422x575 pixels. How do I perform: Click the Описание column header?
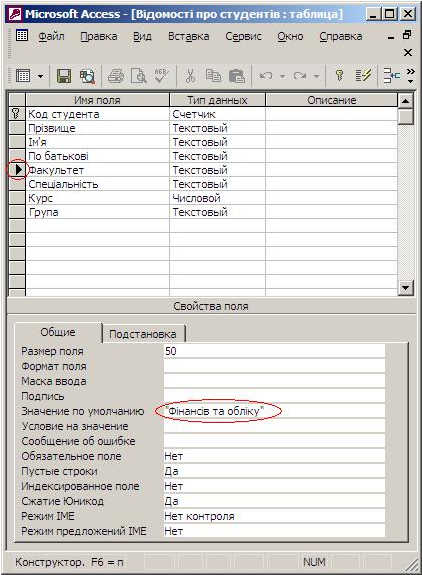331,100
